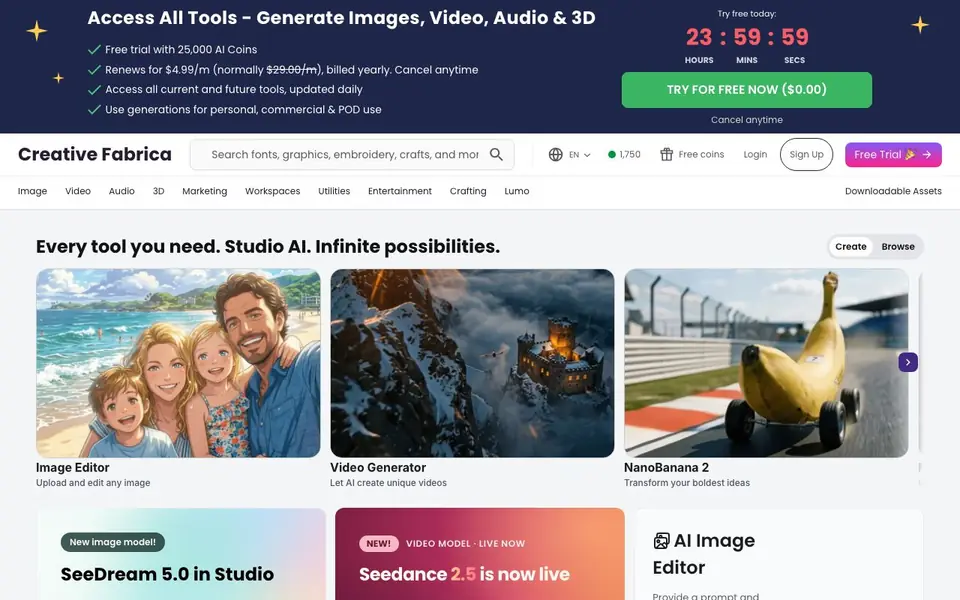Open the EN language dropdown
Viewport: 960px width, 600px height.
click(x=579, y=154)
